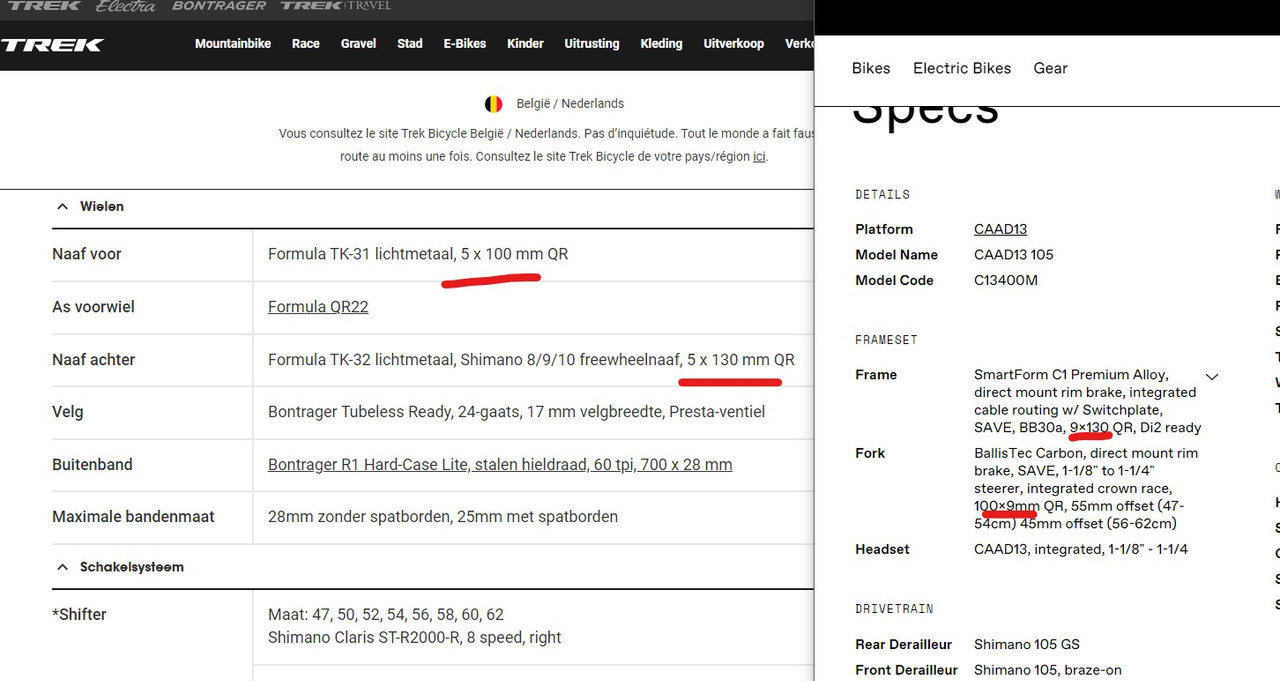Click the 'Velg' row label
The width and height of the screenshot is (1280, 681).
(68, 412)
